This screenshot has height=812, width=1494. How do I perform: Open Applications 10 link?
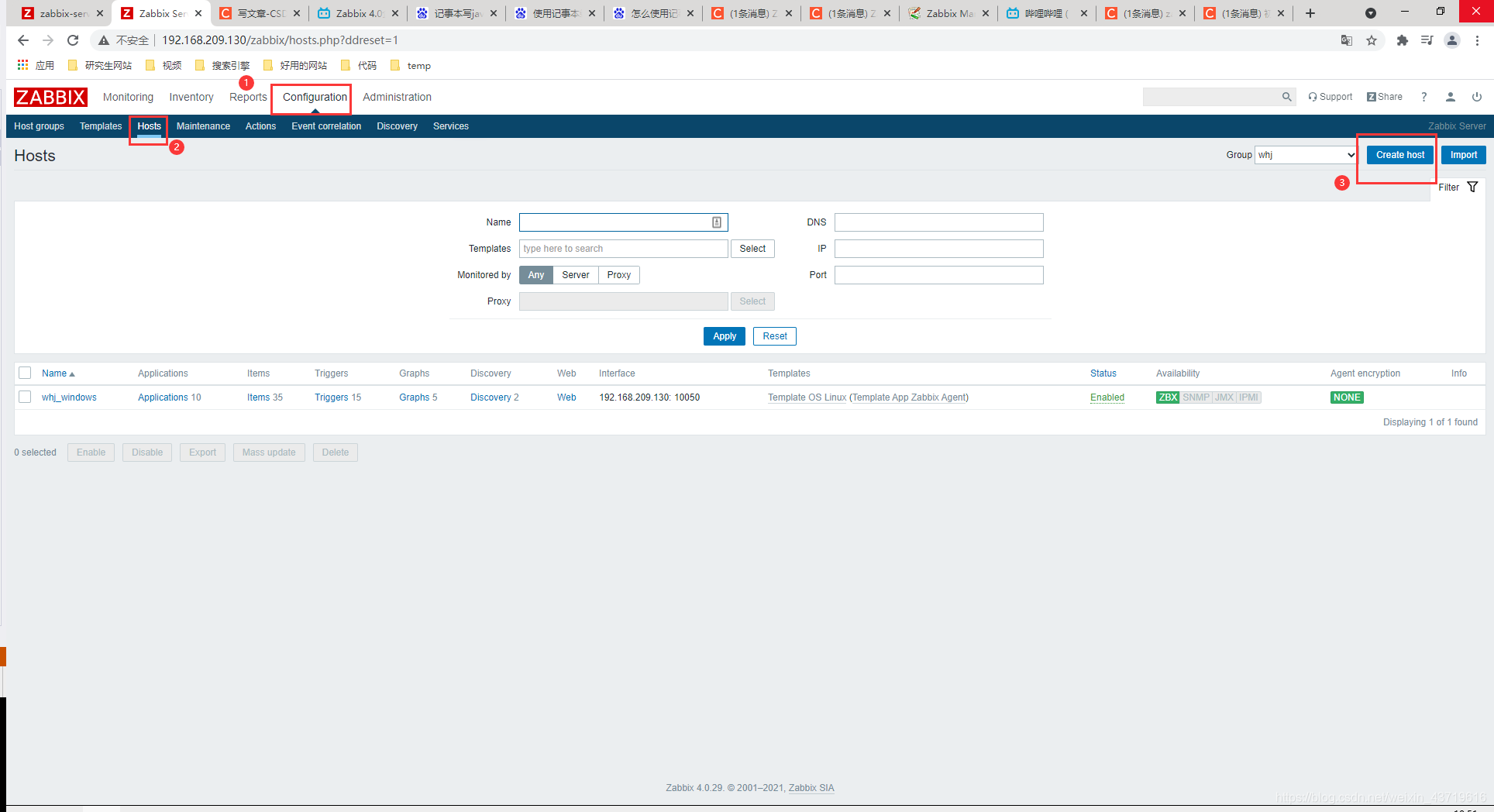click(169, 397)
